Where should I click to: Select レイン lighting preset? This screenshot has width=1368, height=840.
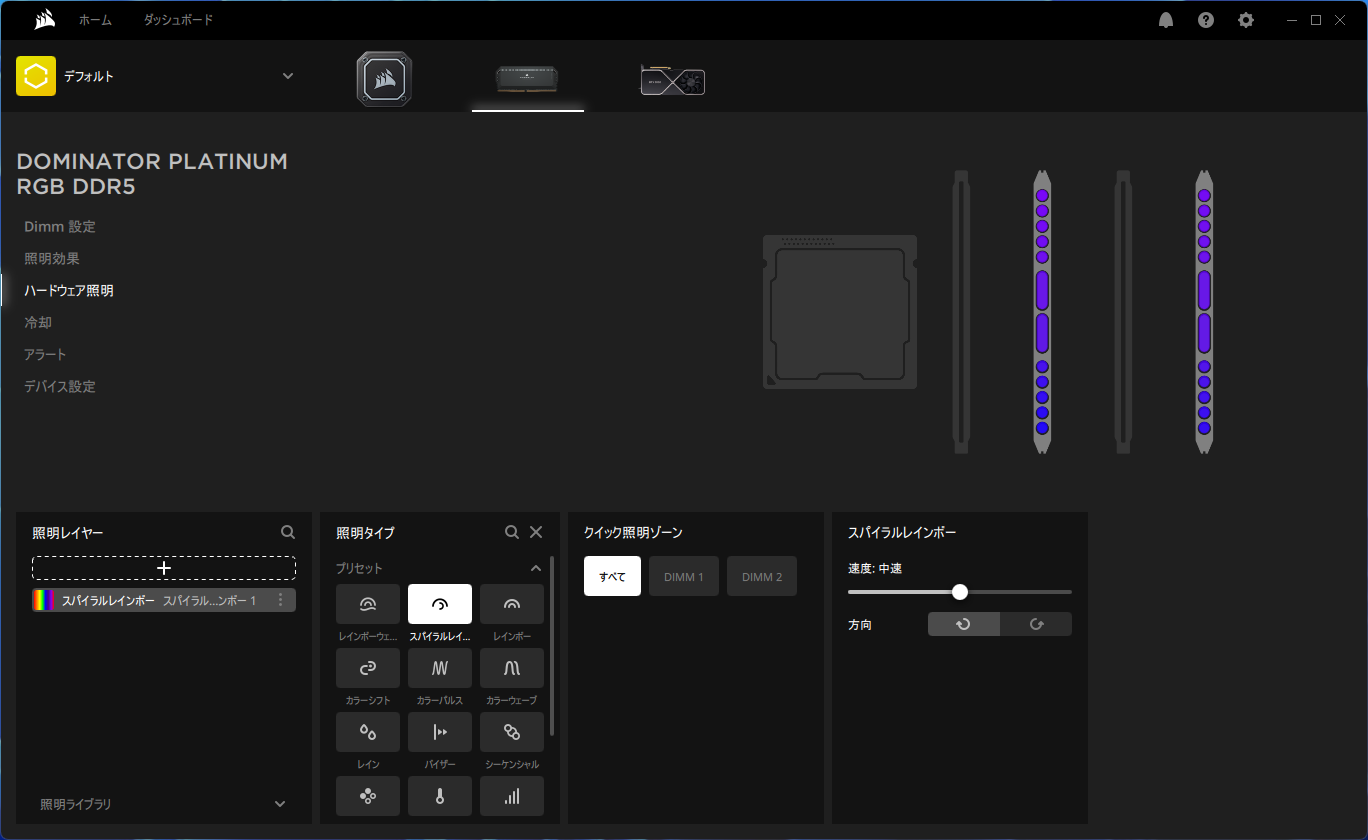(368, 732)
